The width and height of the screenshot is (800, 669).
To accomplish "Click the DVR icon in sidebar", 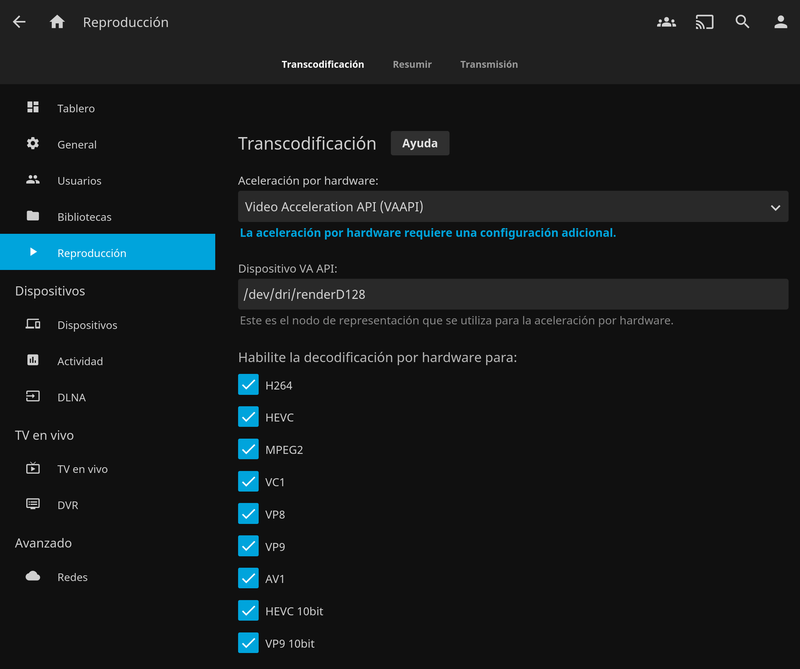I will [x=33, y=504].
